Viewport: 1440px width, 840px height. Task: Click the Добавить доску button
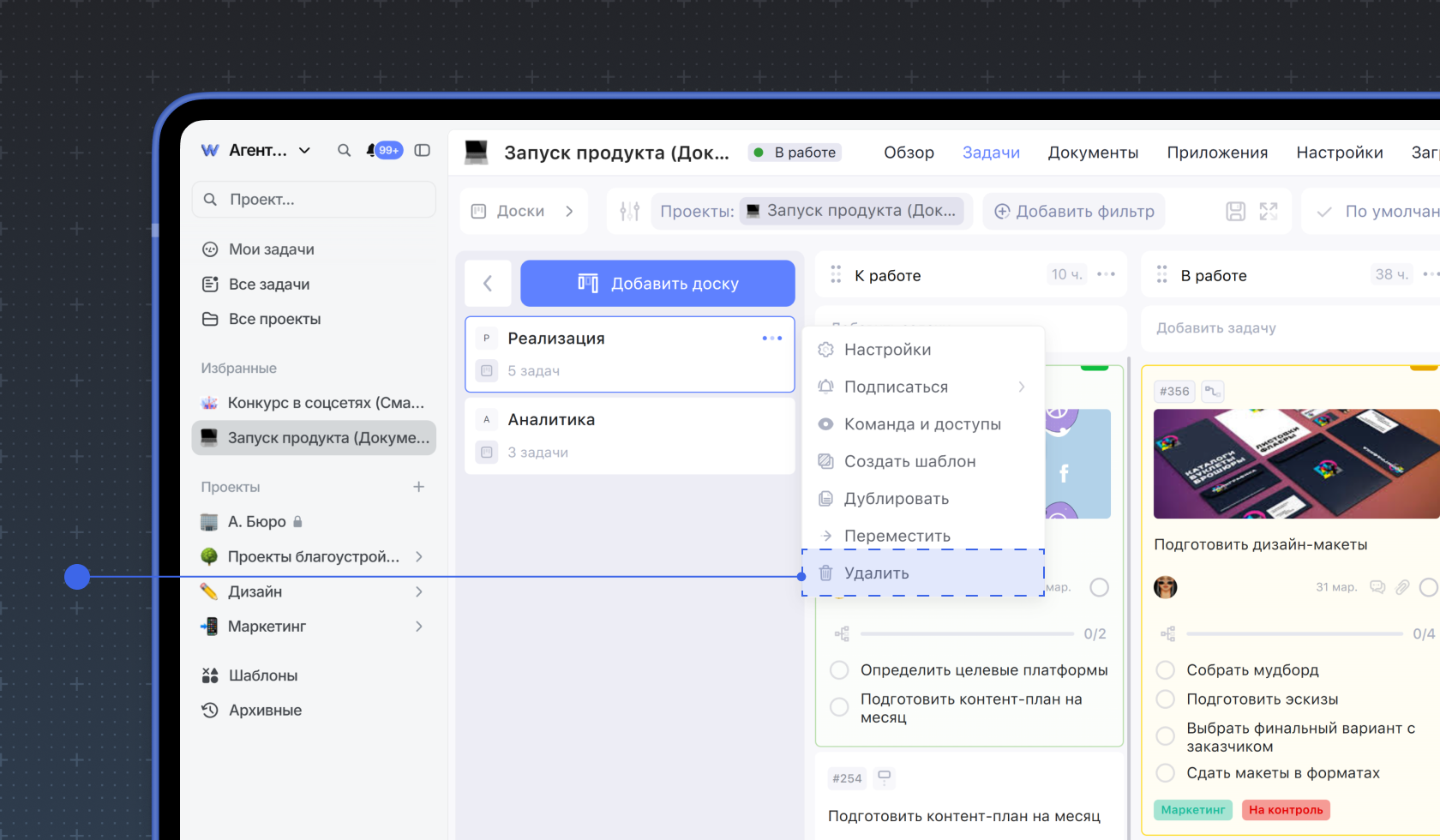coord(657,284)
